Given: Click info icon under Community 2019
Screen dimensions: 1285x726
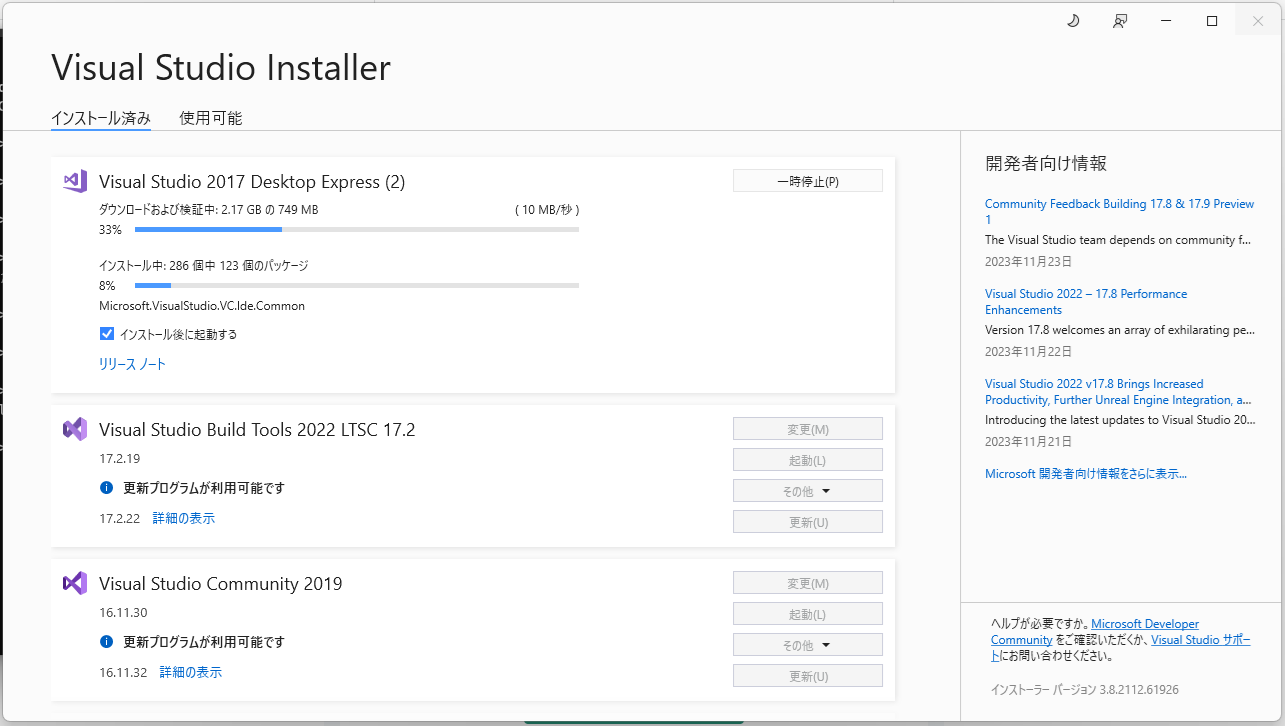Looking at the screenshot, I should point(106,642).
